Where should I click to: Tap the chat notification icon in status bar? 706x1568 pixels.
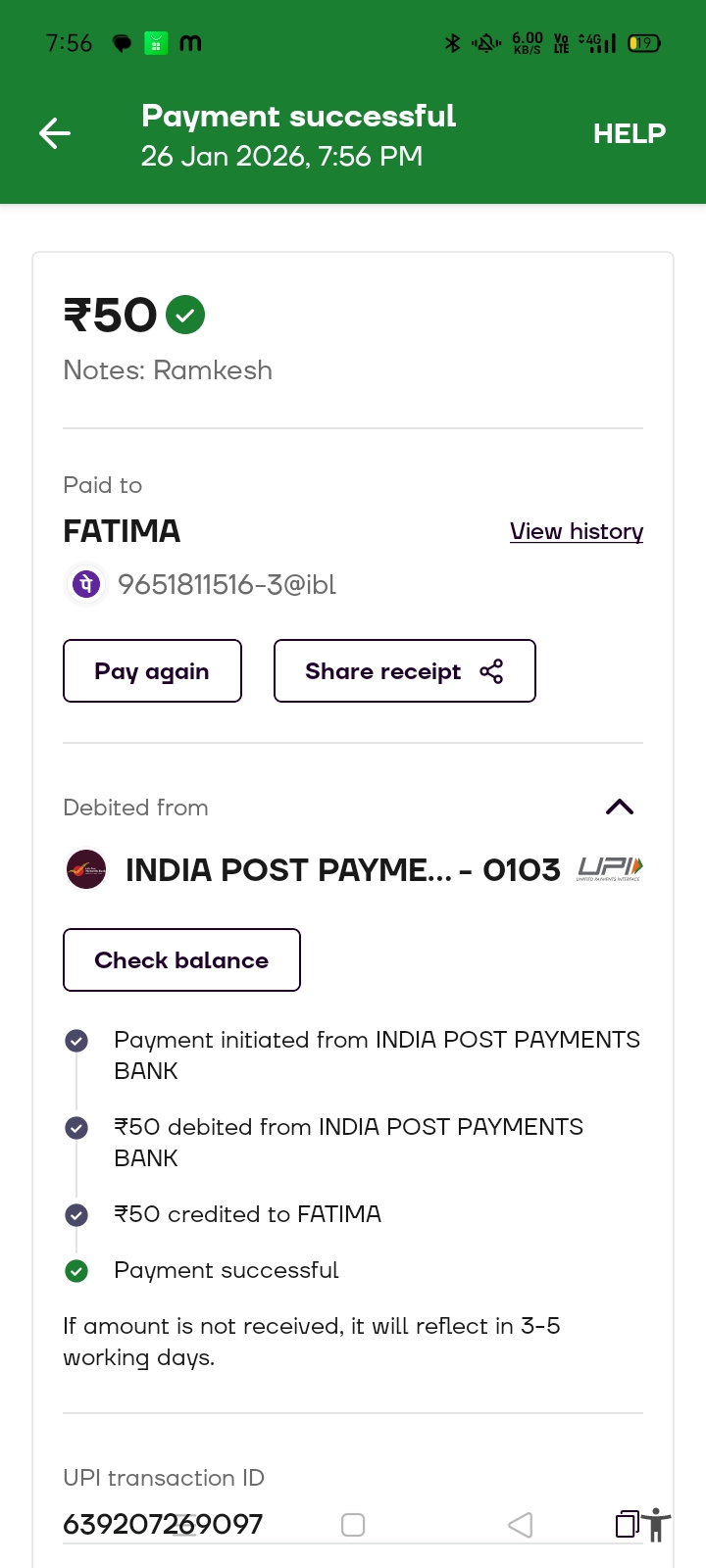tap(122, 43)
